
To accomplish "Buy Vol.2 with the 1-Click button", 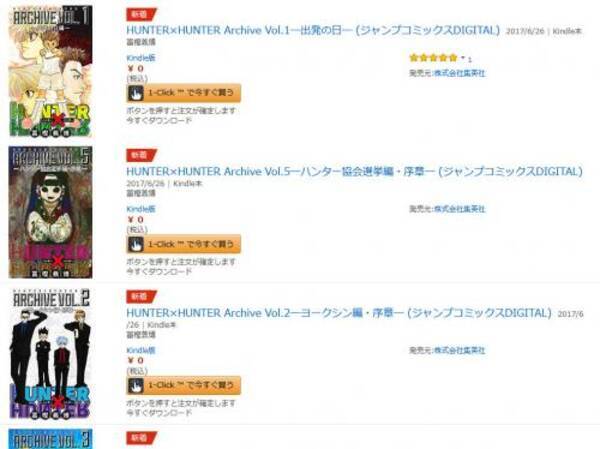I will click(x=184, y=385).
